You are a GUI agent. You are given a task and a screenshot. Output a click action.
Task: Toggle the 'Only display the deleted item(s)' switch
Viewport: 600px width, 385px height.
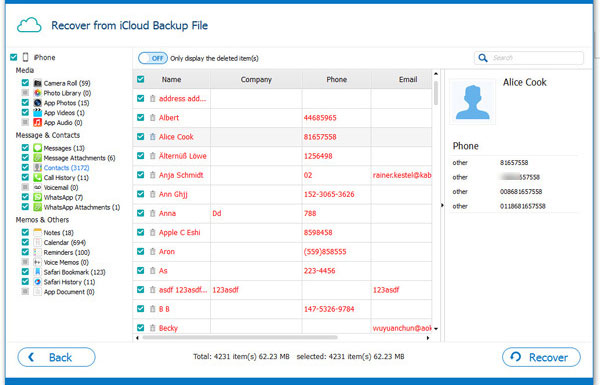(153, 58)
